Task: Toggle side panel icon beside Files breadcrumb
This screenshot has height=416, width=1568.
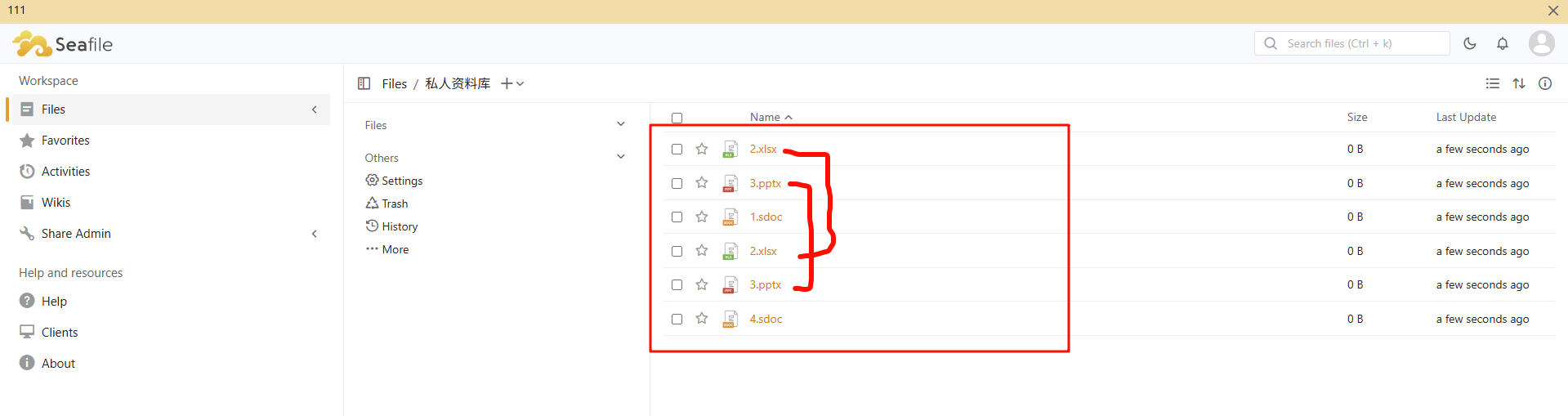Action: tap(364, 83)
